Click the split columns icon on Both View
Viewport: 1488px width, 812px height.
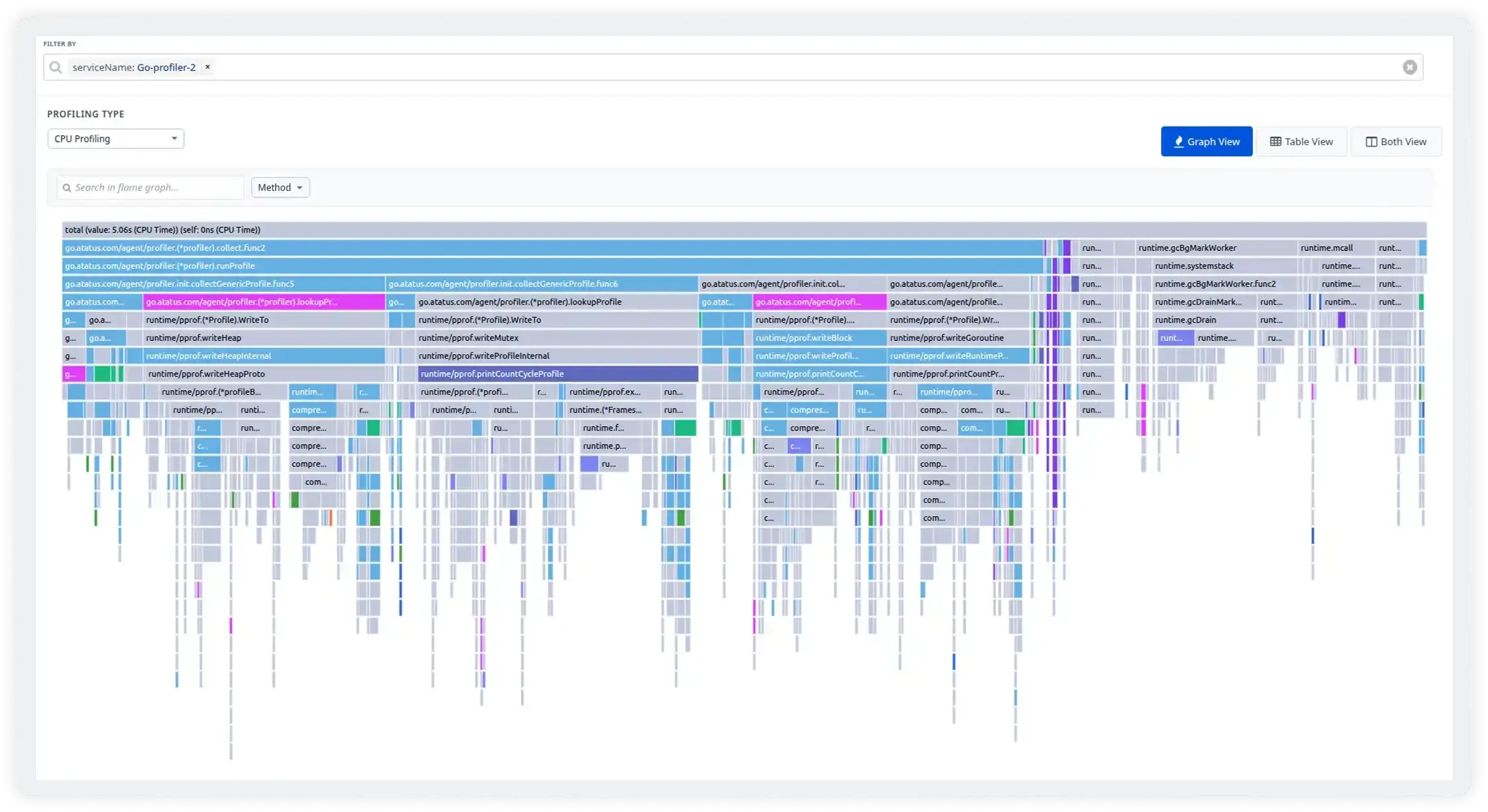tap(1371, 142)
